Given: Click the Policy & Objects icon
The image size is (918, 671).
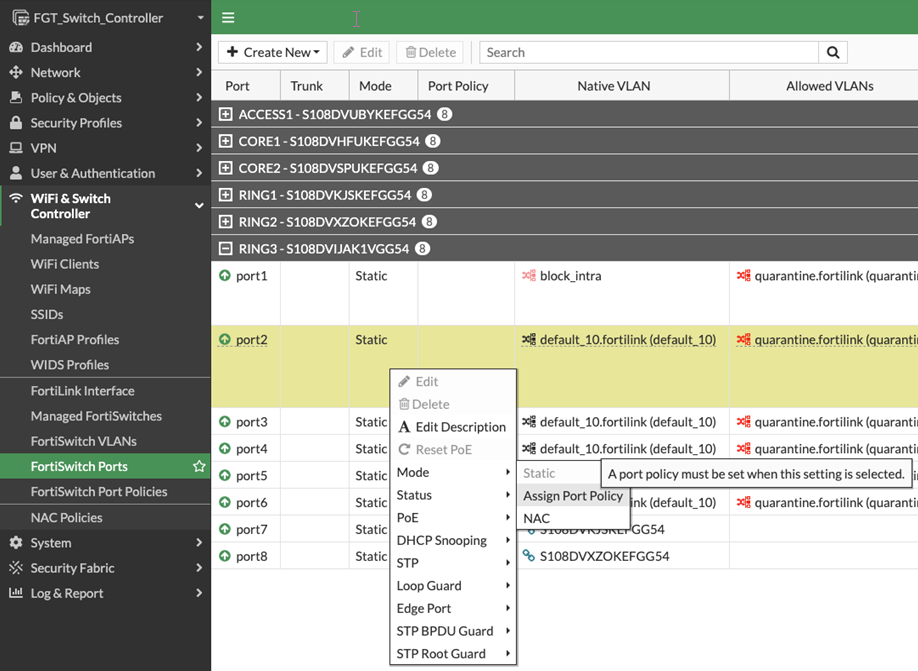Looking at the screenshot, I should 16,98.
